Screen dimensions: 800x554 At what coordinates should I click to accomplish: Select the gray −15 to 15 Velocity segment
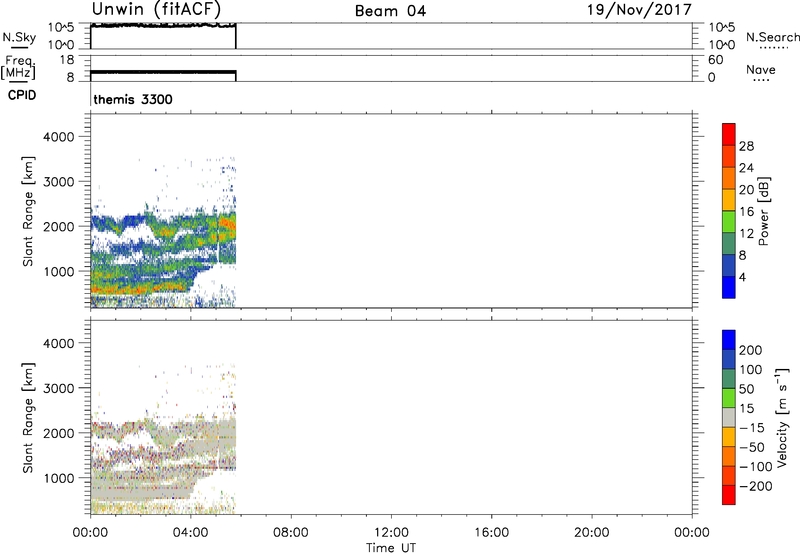click(x=729, y=417)
